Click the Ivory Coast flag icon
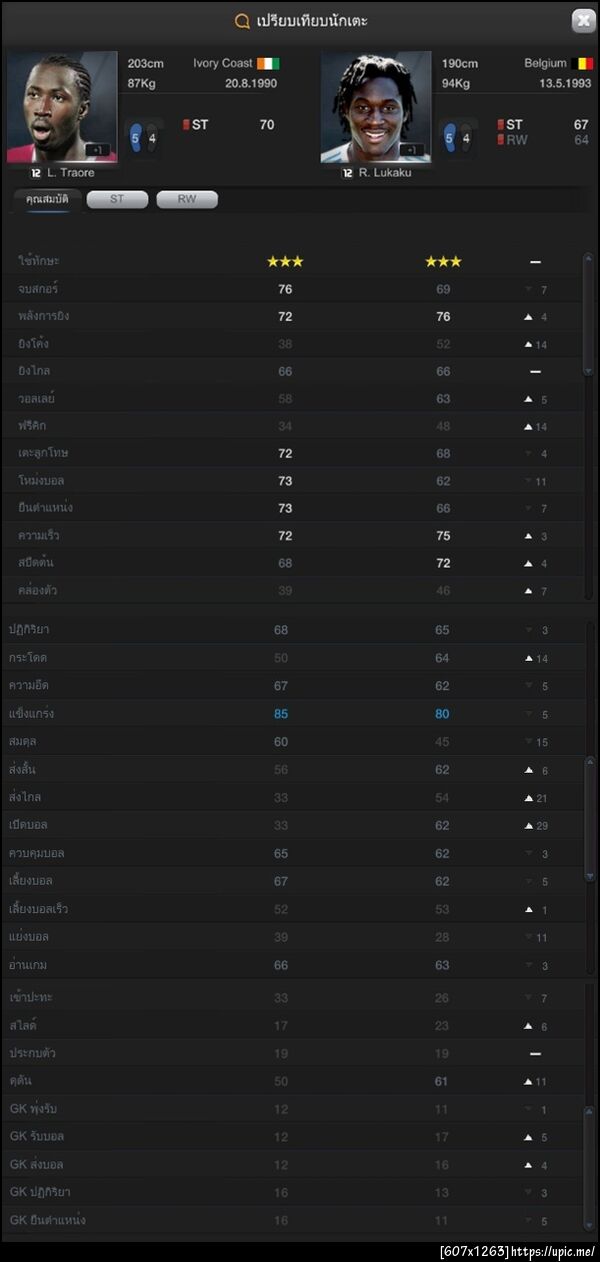 pyautogui.click(x=267, y=63)
